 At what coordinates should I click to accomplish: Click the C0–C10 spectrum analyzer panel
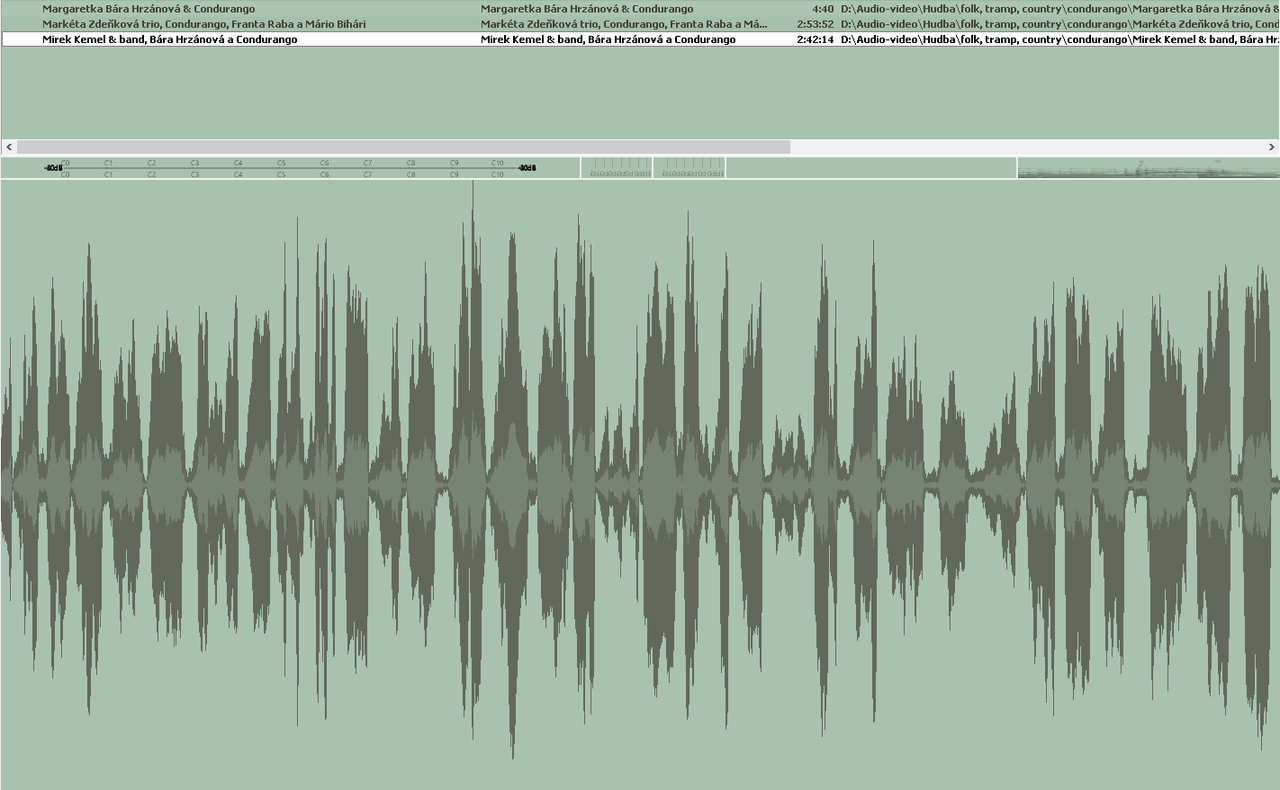(290, 168)
